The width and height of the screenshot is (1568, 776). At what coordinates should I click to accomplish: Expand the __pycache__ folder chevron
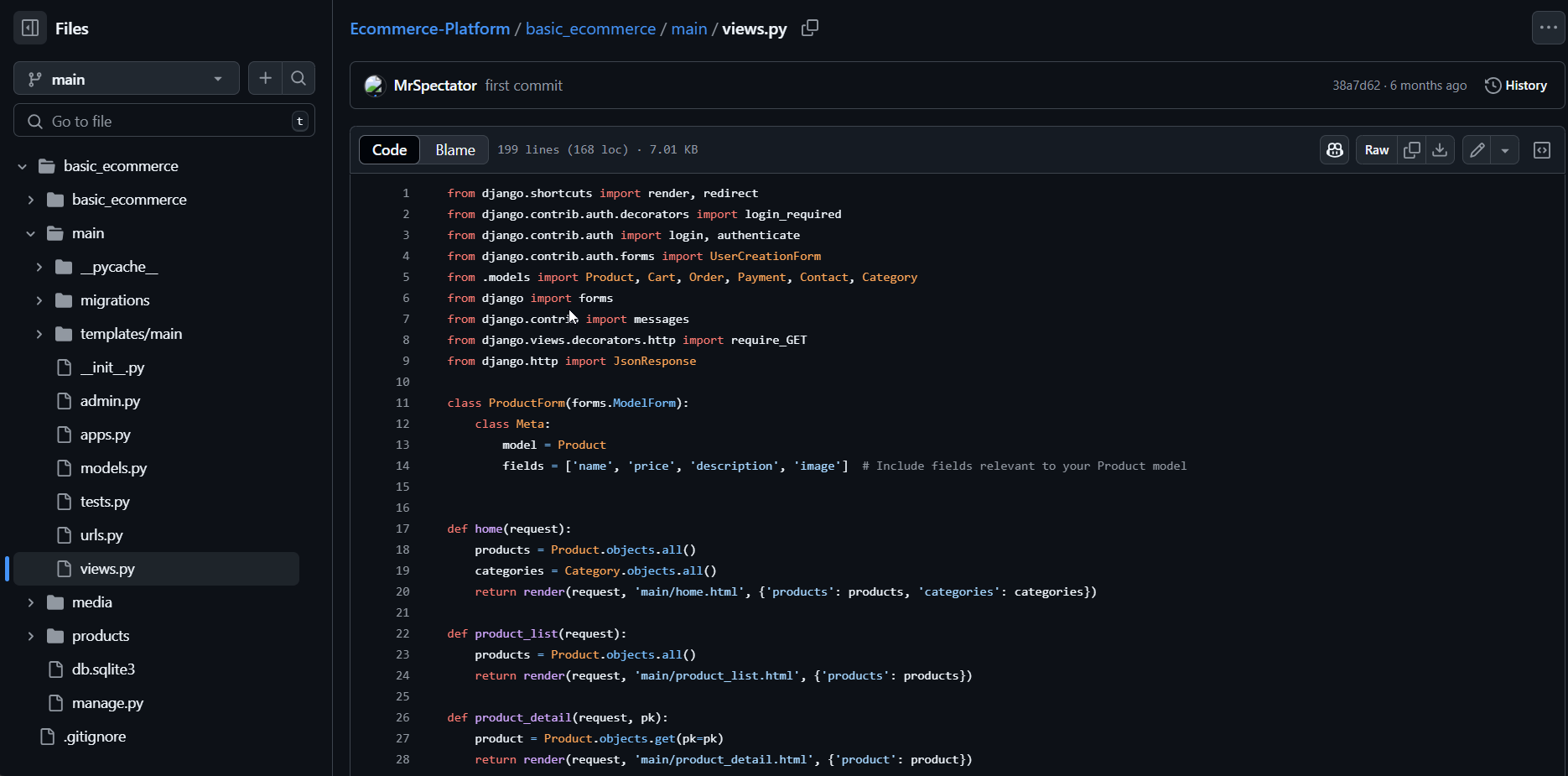click(x=39, y=267)
